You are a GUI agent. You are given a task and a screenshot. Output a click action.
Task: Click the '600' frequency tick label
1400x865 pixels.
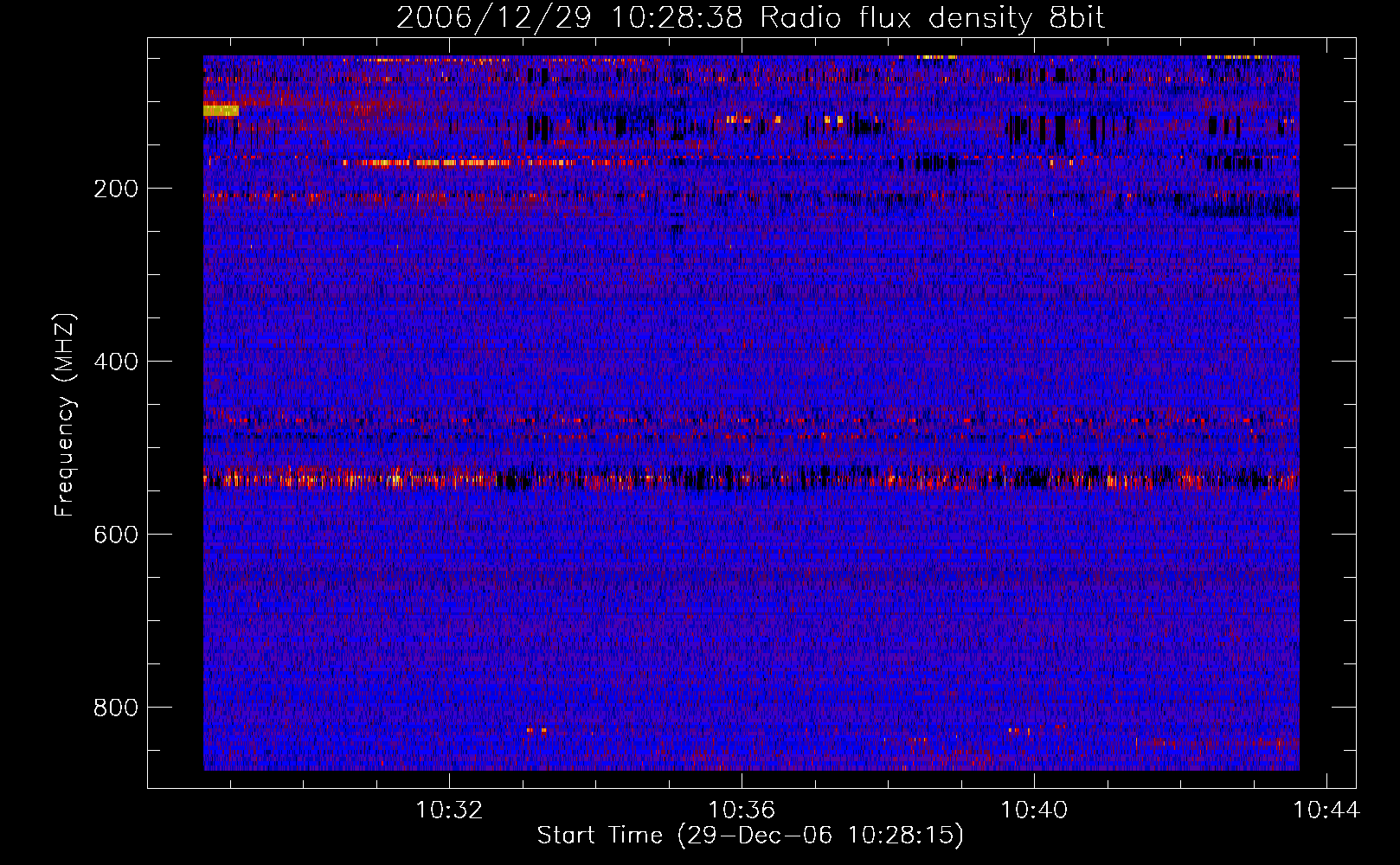116,535
